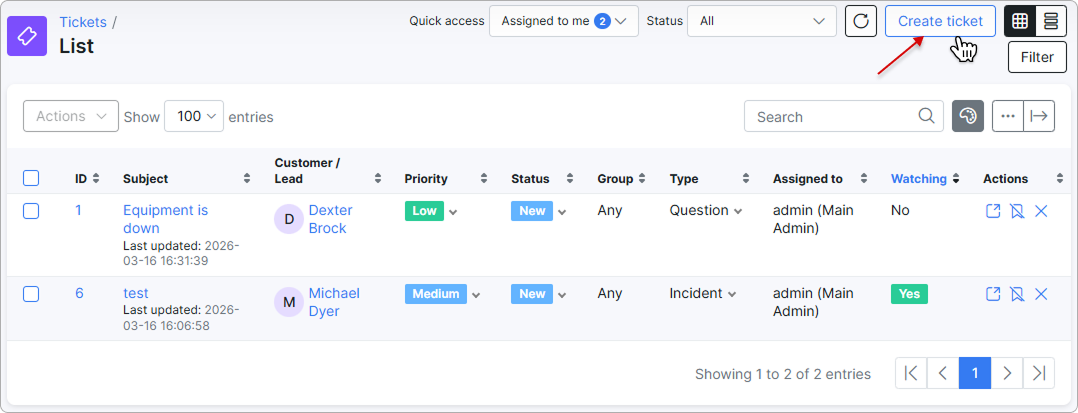Image resolution: width=1078 pixels, height=413 pixels.
Task: Sort by Actions column arrows
Action: click(x=1059, y=179)
